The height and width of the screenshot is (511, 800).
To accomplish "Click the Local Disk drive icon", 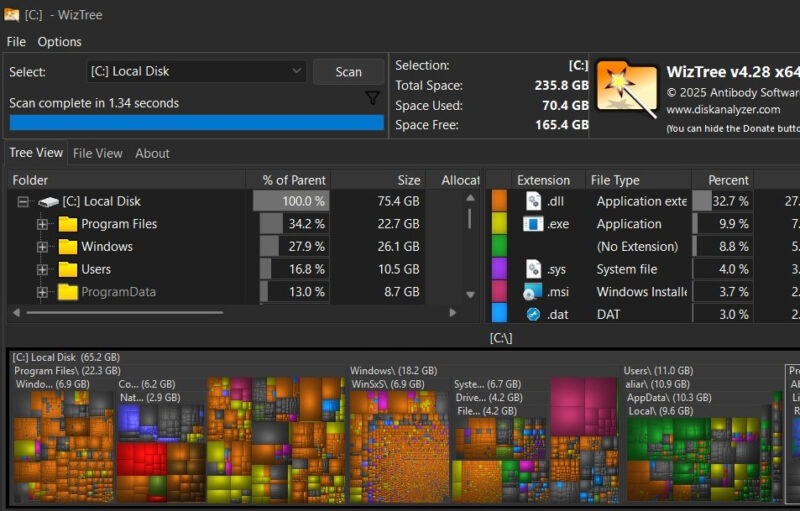I will 48,202.
